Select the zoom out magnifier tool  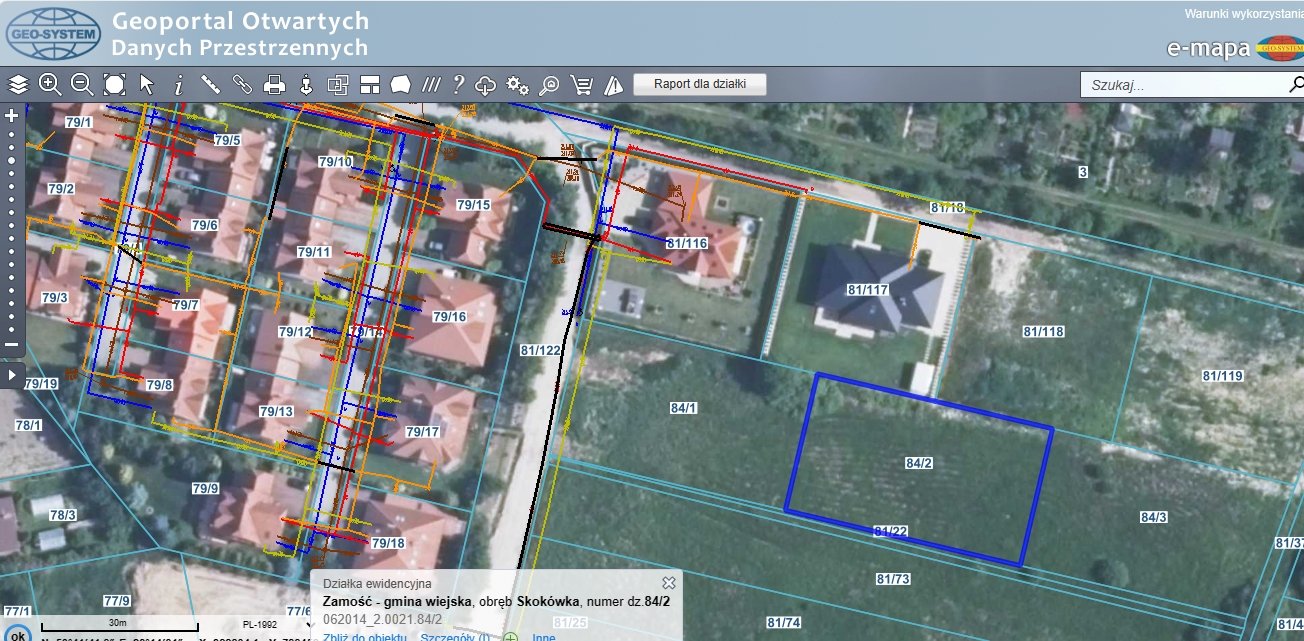pyautogui.click(x=82, y=85)
